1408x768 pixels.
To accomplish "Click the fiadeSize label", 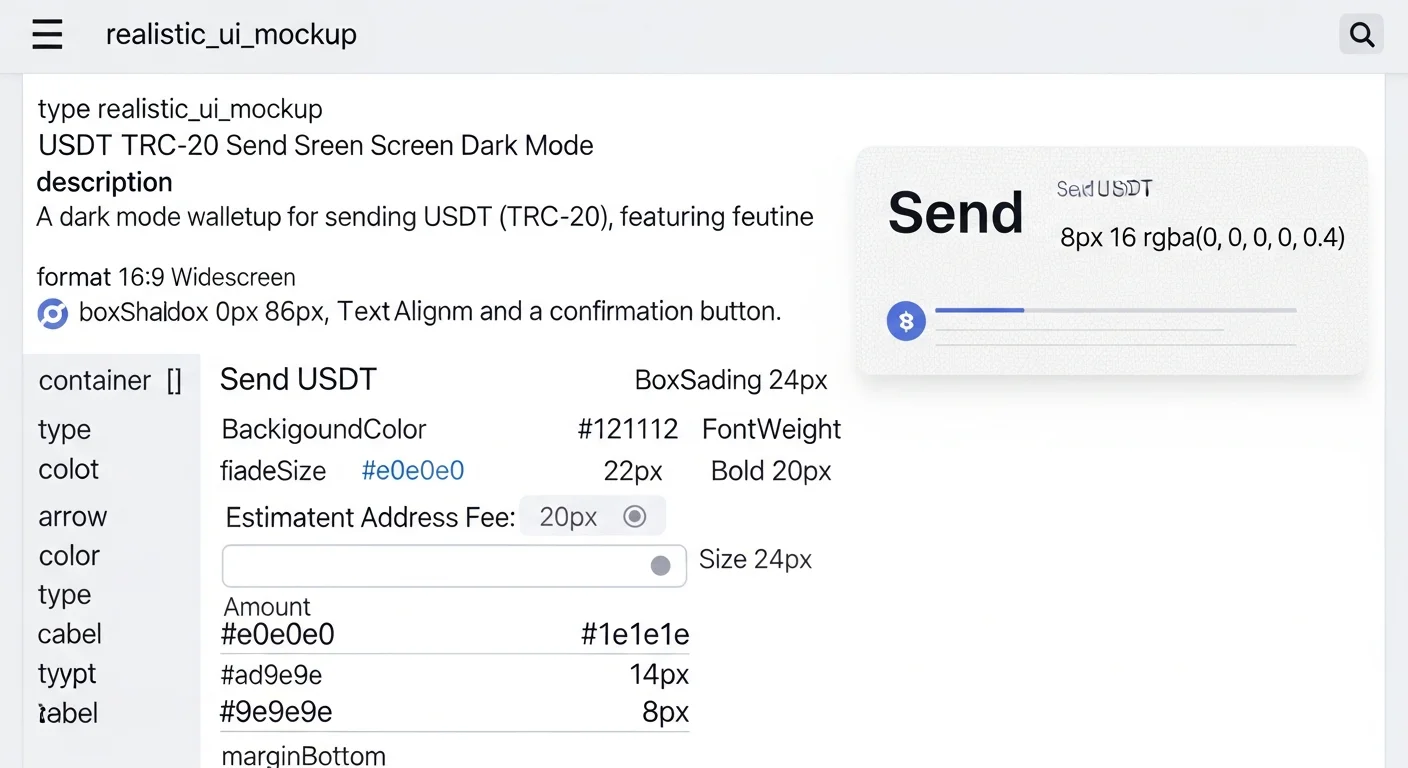I will (273, 471).
